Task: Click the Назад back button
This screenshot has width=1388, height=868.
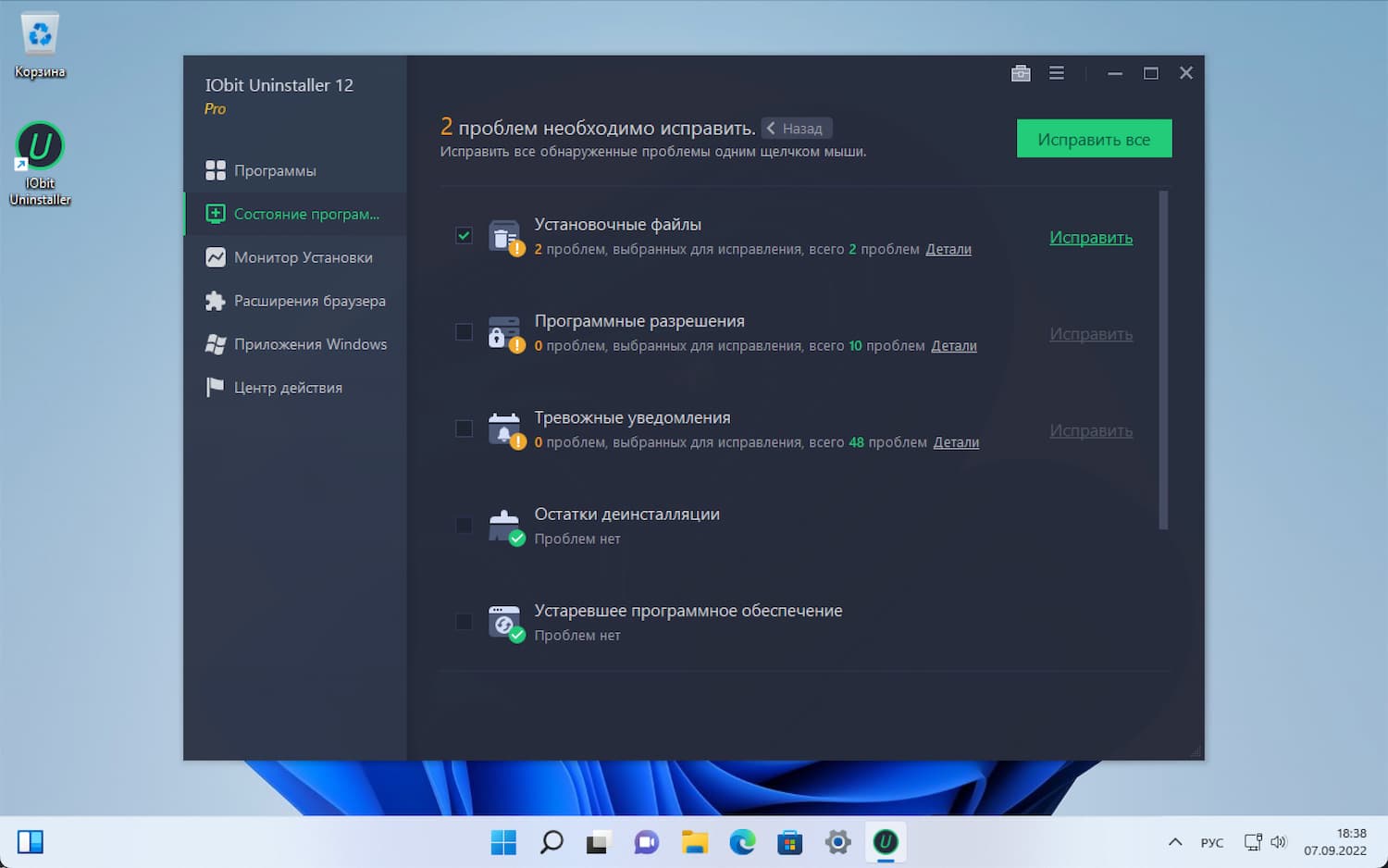Action: (x=797, y=129)
